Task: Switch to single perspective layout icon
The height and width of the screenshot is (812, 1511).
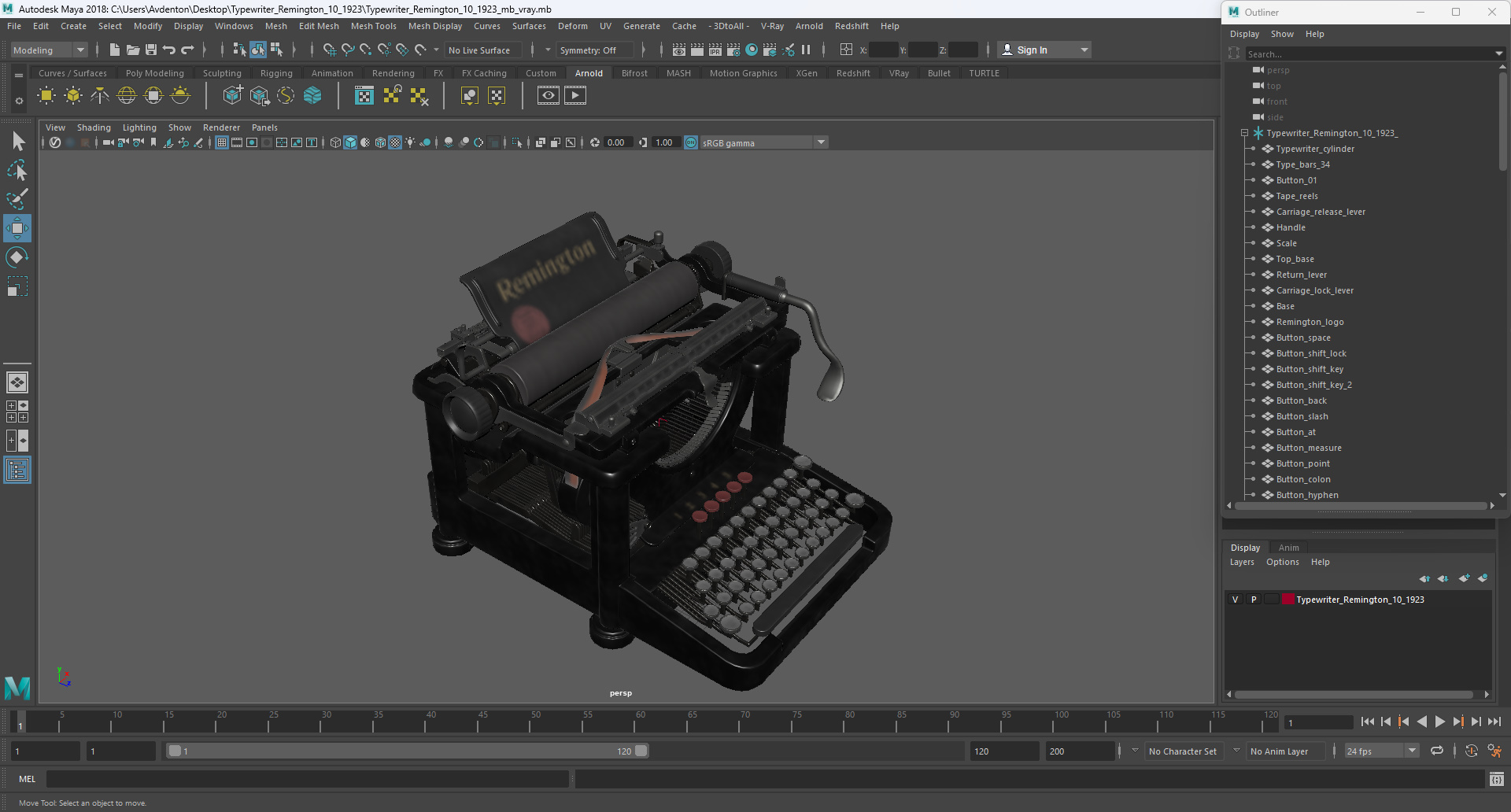Action: coord(17,382)
